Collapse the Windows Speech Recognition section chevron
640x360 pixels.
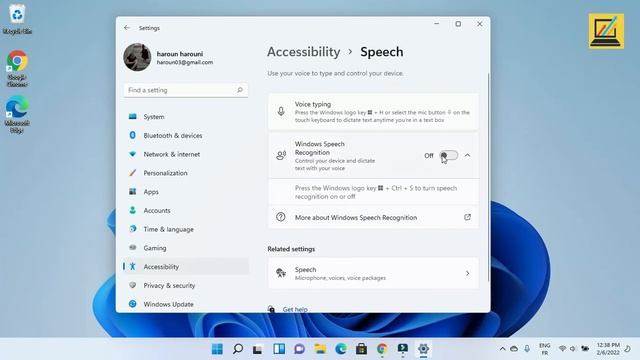tap(467, 156)
